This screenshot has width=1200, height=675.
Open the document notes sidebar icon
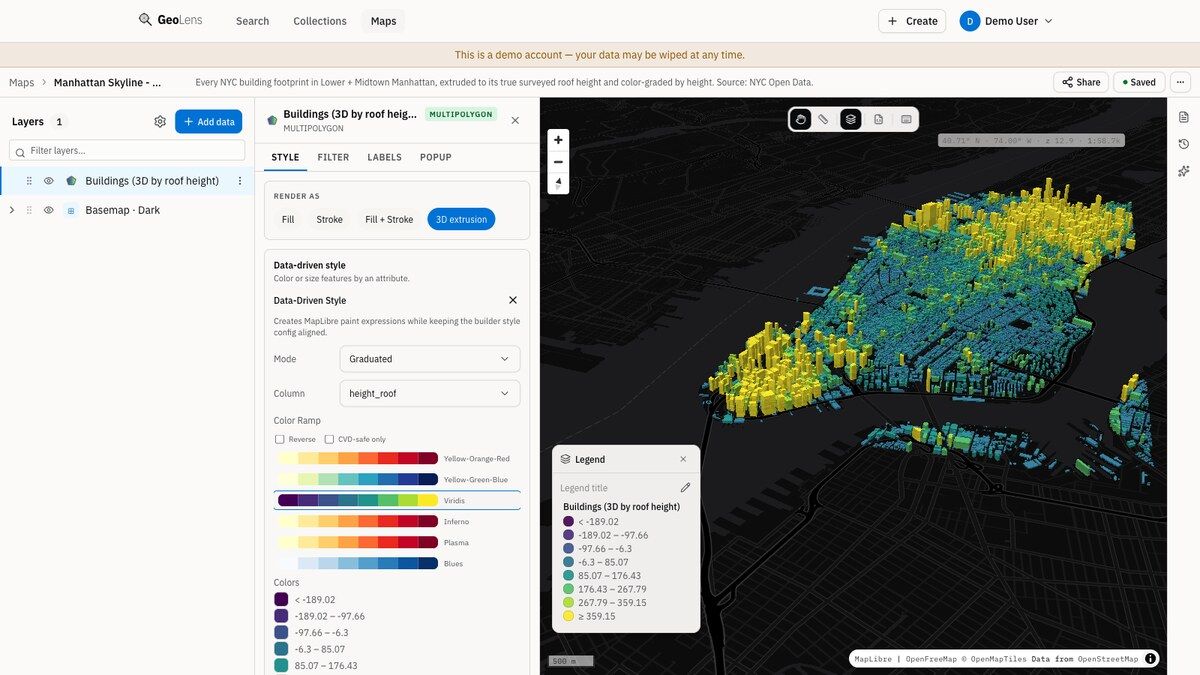(x=1184, y=118)
